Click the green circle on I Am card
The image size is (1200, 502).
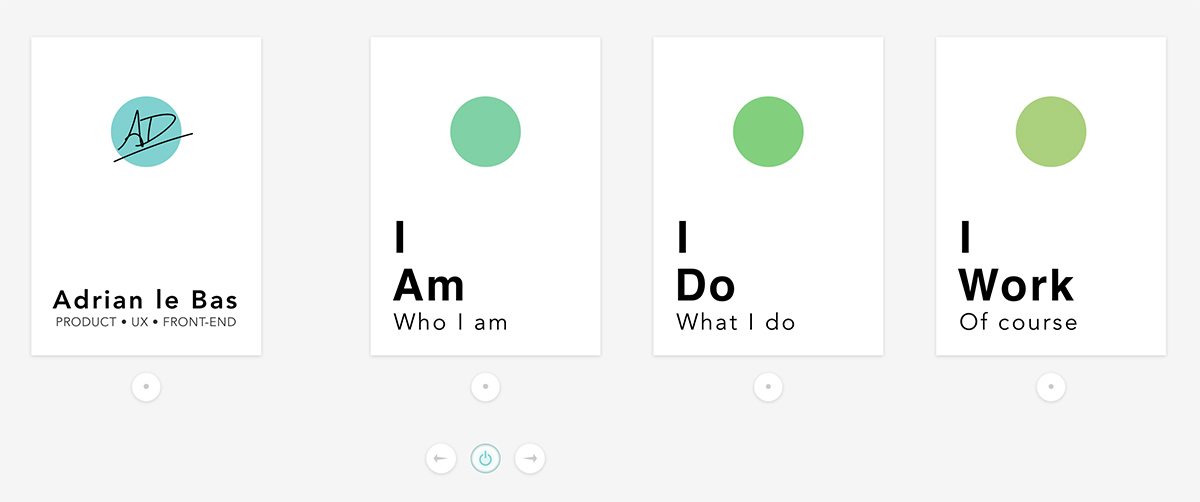[x=485, y=132]
